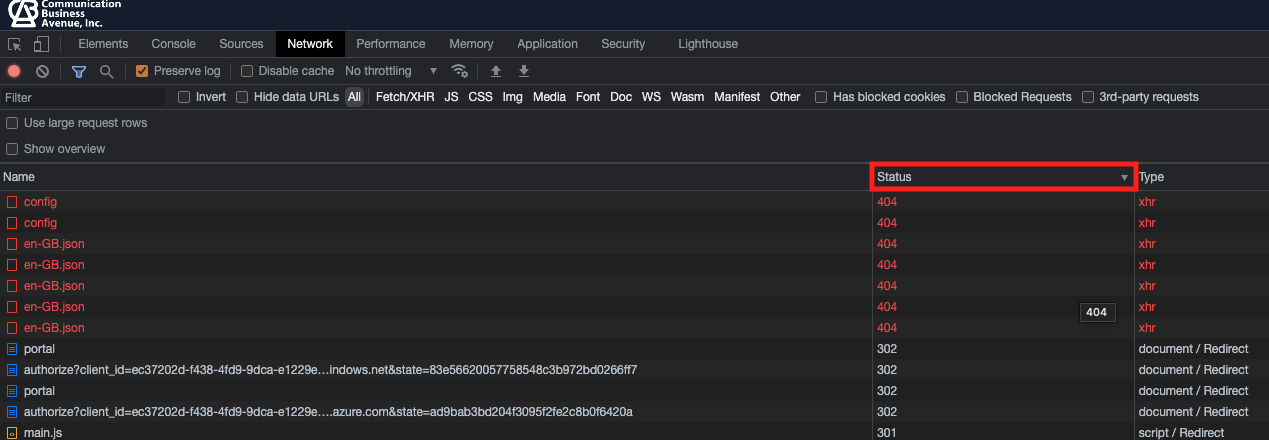Focus the Filter text field
This screenshot has height=440, width=1269.
pos(83,98)
